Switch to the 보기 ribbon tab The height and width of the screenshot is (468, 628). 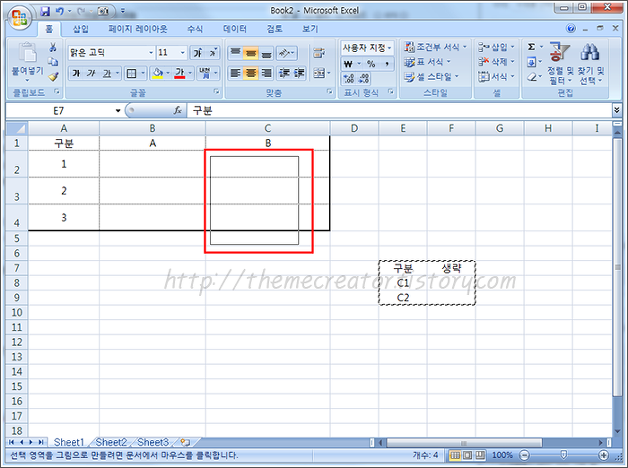tap(310, 29)
